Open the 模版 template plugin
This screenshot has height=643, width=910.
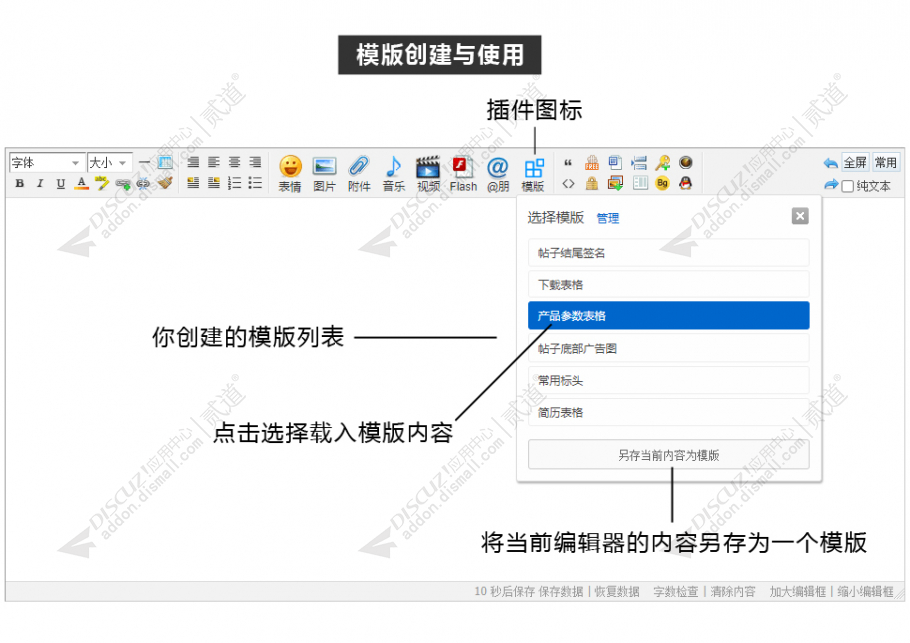pos(533,174)
